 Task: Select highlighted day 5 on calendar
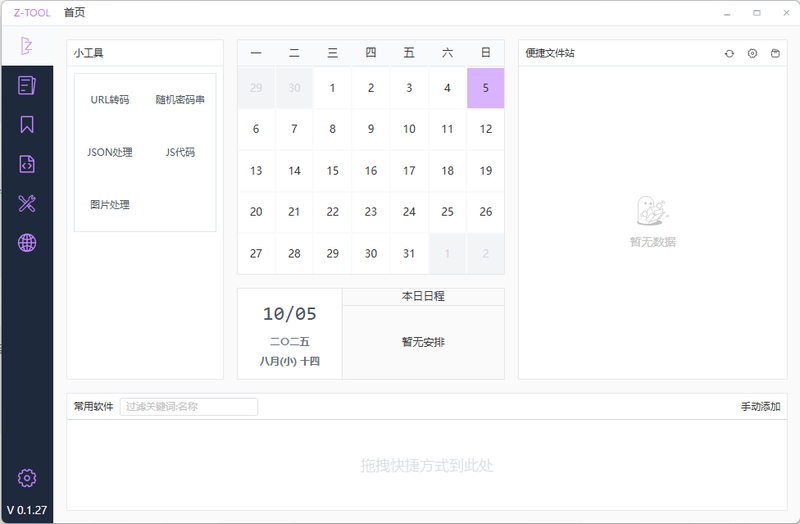485,88
